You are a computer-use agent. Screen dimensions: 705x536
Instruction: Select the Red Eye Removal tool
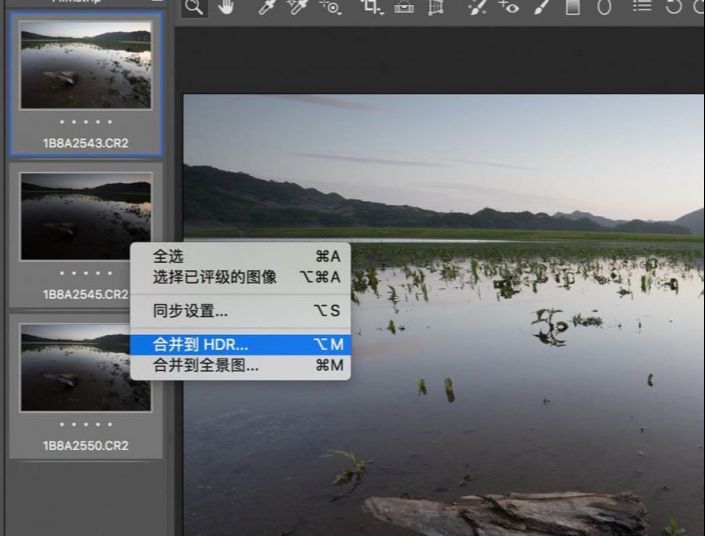509,7
